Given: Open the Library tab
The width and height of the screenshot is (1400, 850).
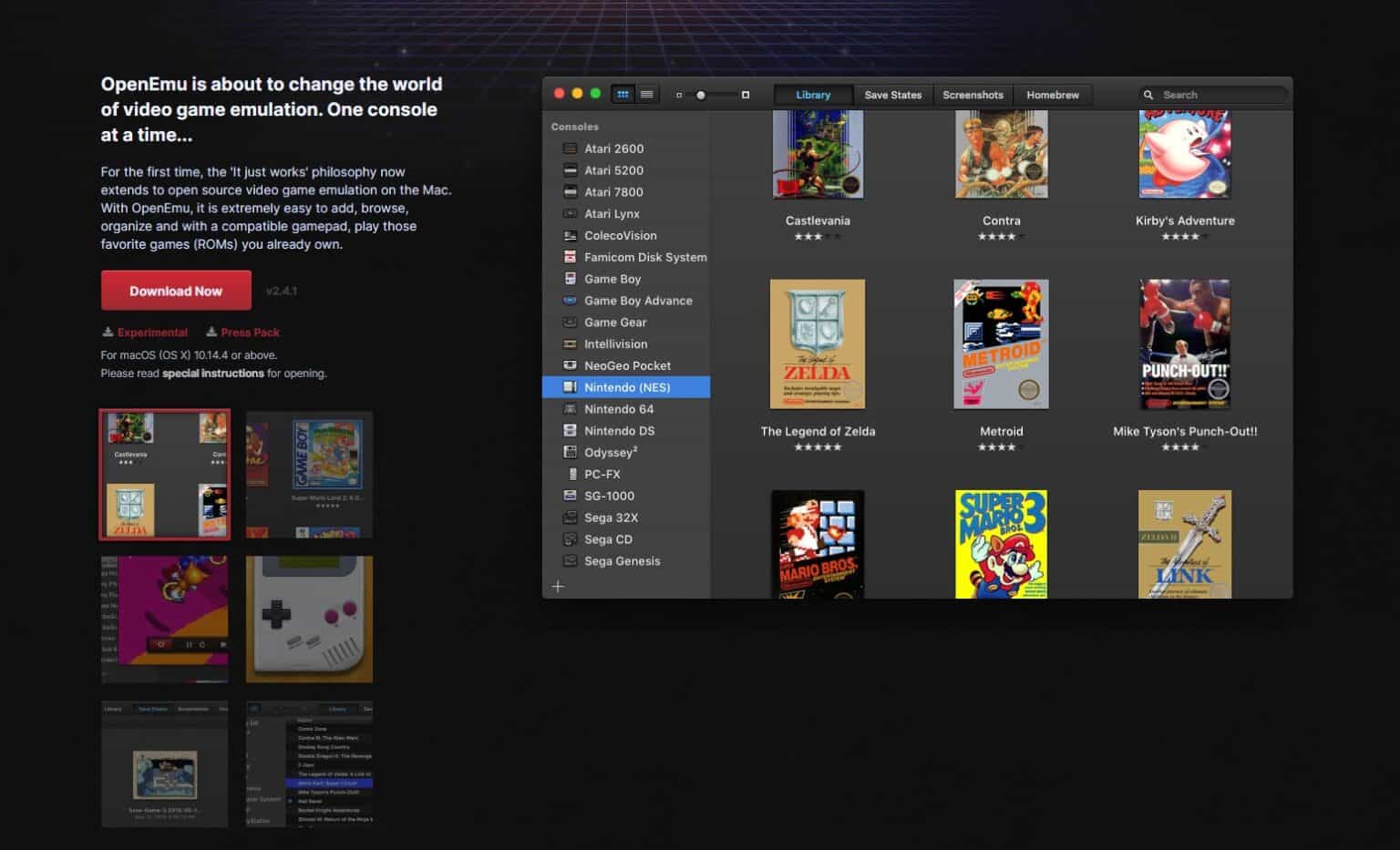Looking at the screenshot, I should 813,95.
